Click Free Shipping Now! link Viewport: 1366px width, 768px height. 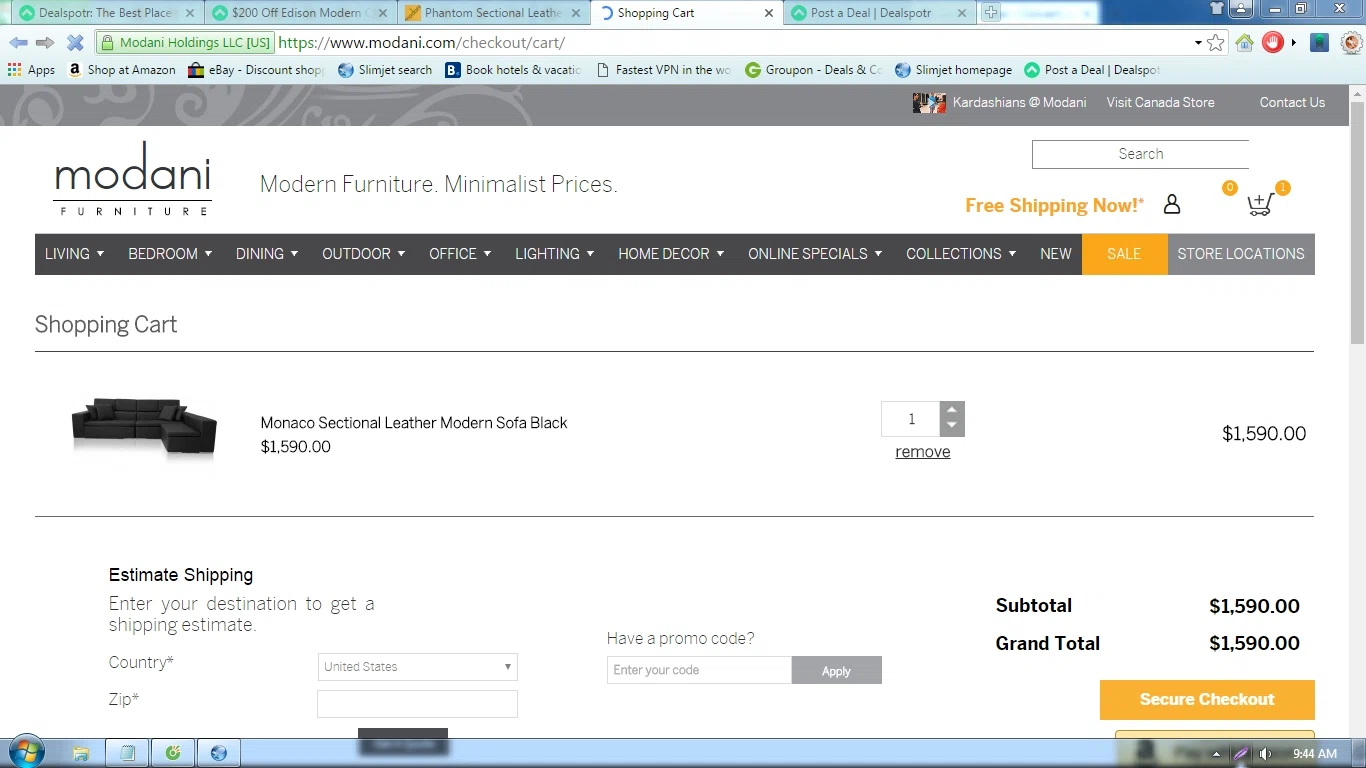1054,205
